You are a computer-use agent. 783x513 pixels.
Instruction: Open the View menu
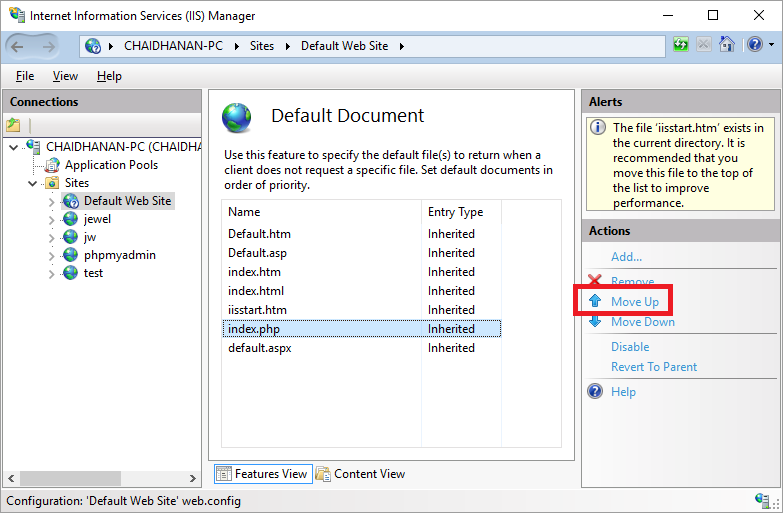(65, 76)
